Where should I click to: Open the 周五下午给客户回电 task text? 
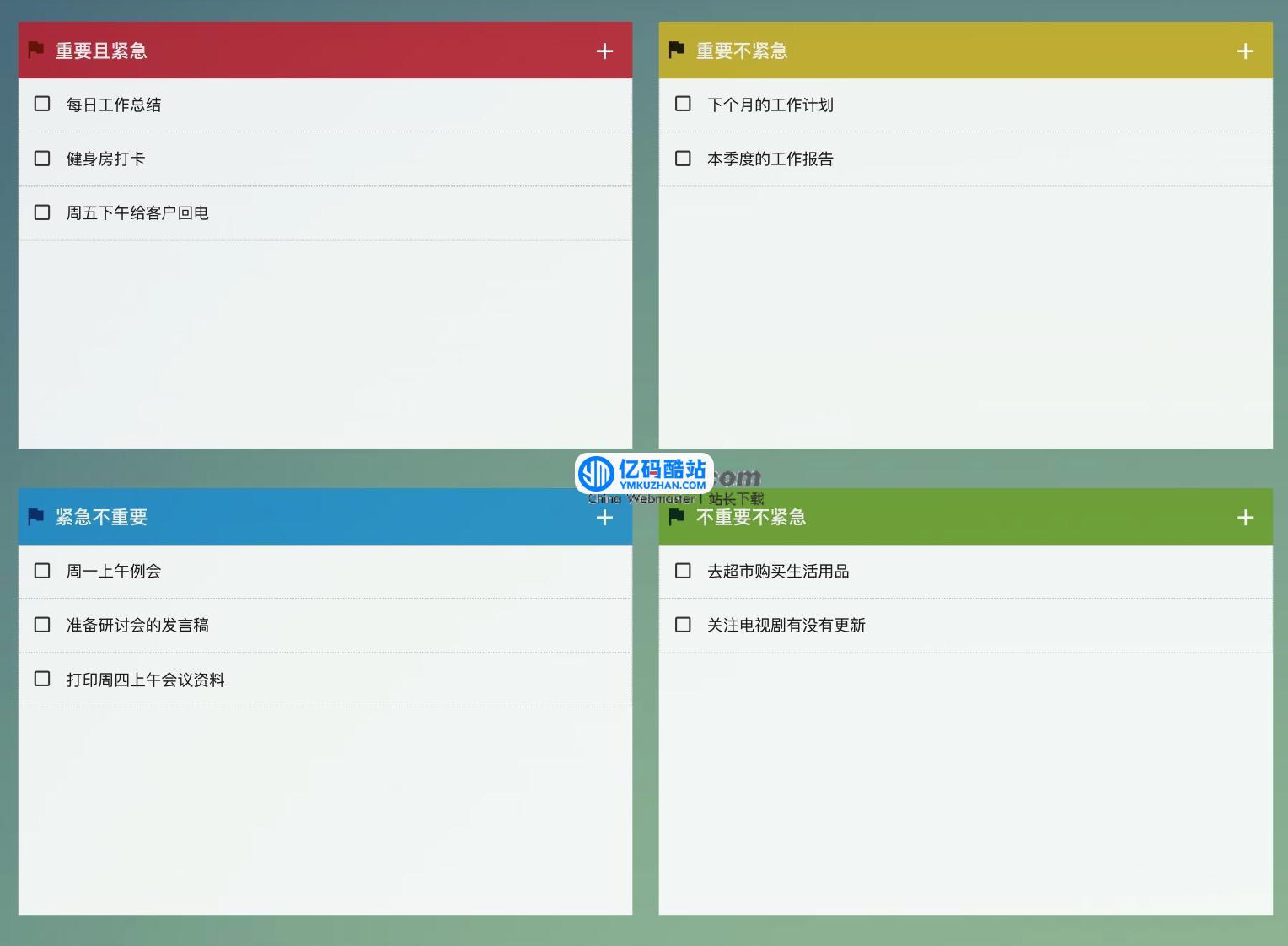tap(137, 212)
